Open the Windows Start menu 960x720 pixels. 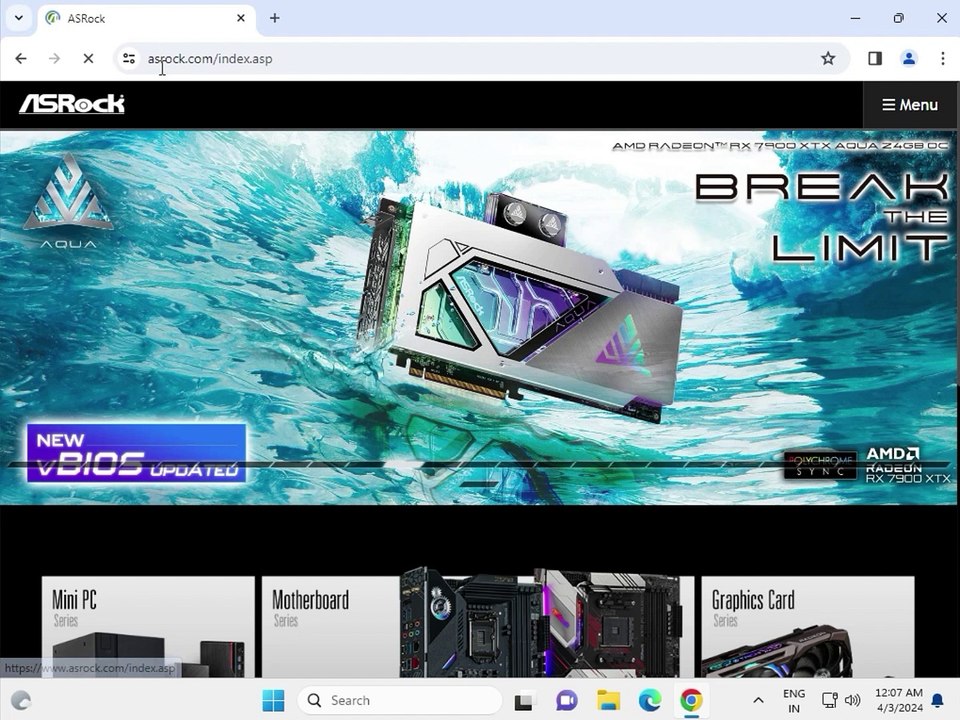coord(273,700)
